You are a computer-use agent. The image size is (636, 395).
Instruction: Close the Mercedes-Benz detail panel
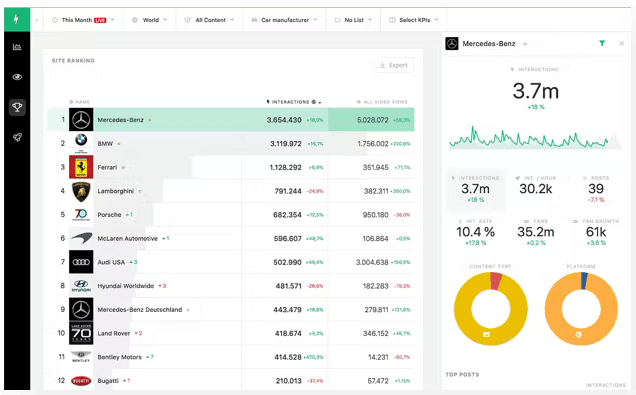coord(621,43)
